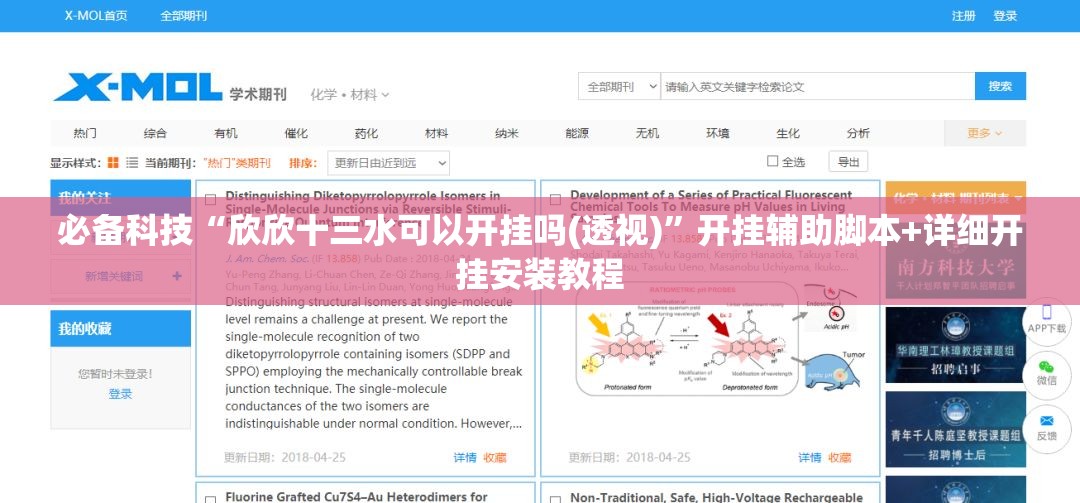
Task: Select the 能源 category tab
Action: pyautogui.click(x=577, y=133)
